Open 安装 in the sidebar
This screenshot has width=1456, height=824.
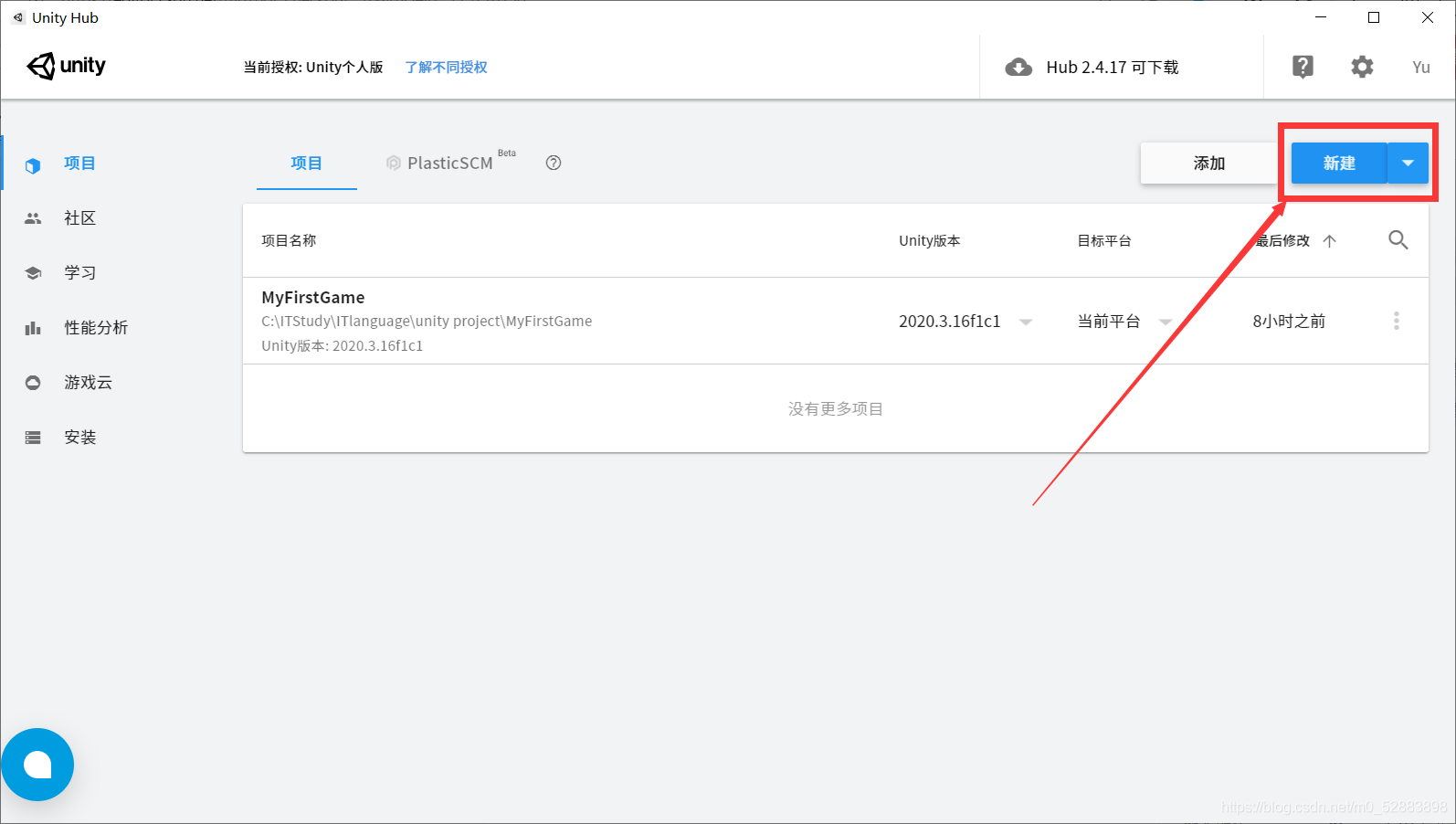click(x=80, y=437)
